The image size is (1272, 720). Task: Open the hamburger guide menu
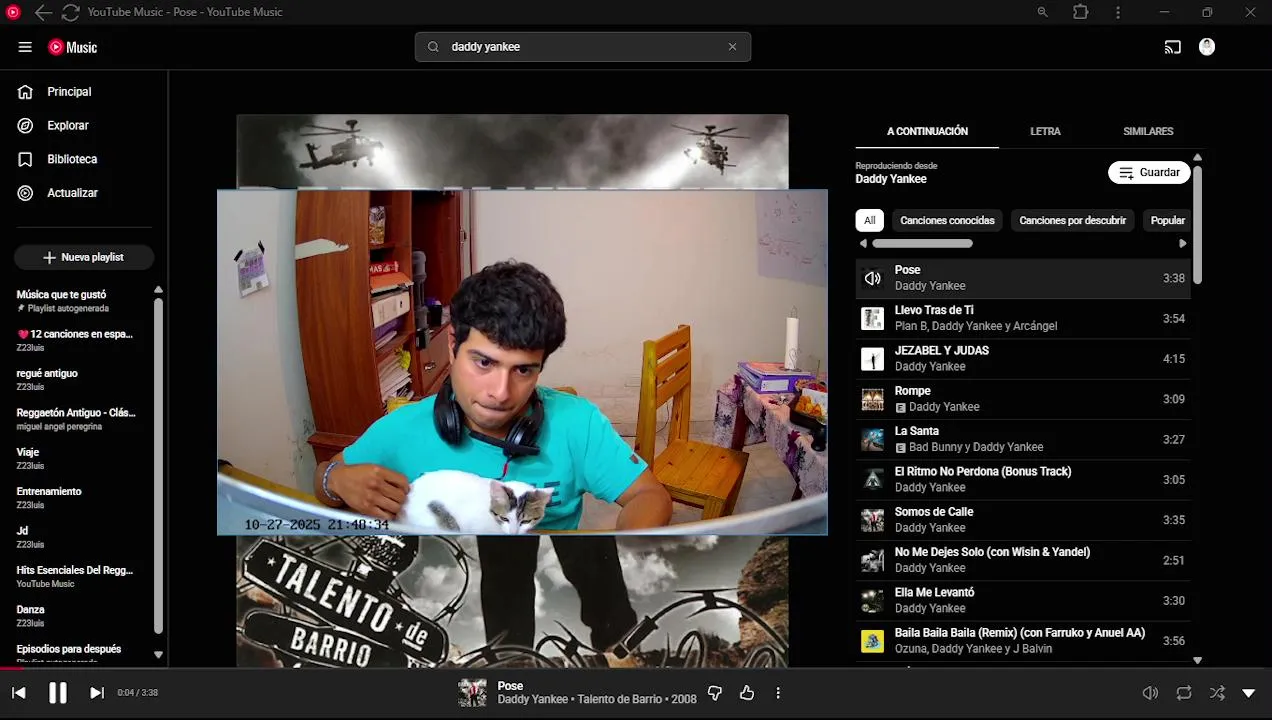[25, 47]
